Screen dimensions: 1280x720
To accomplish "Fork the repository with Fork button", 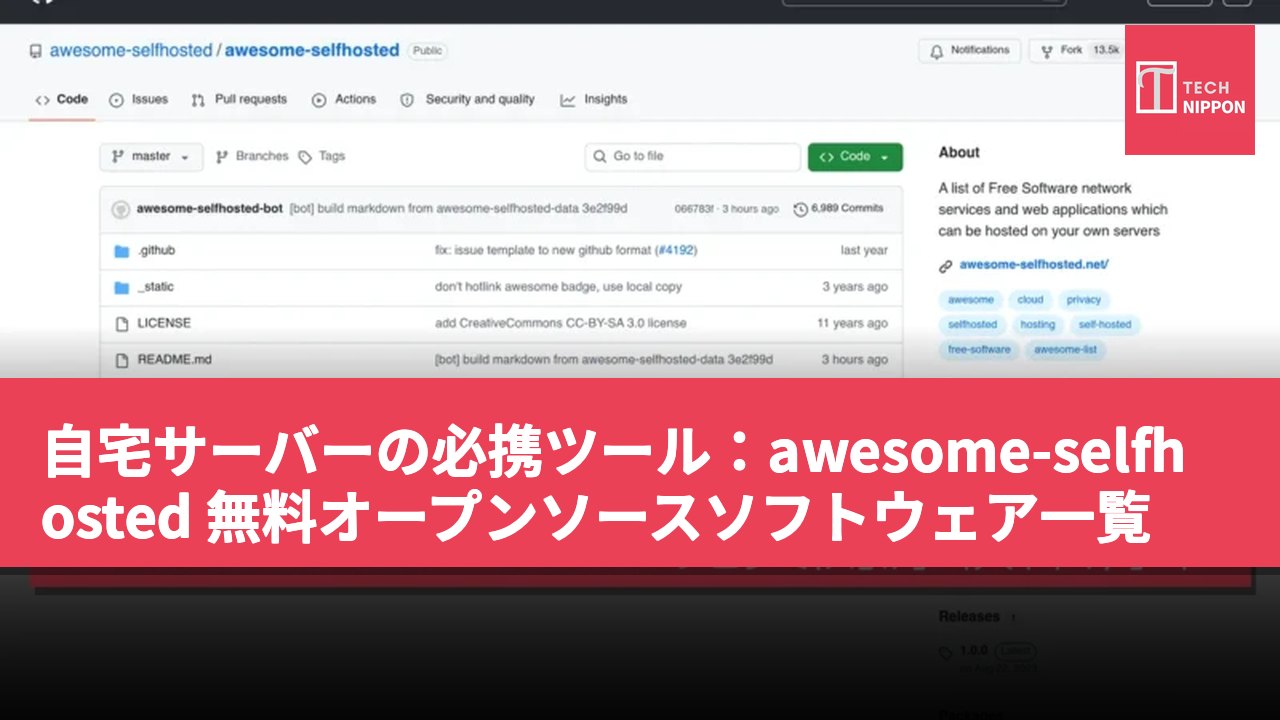I will (x=1075, y=50).
